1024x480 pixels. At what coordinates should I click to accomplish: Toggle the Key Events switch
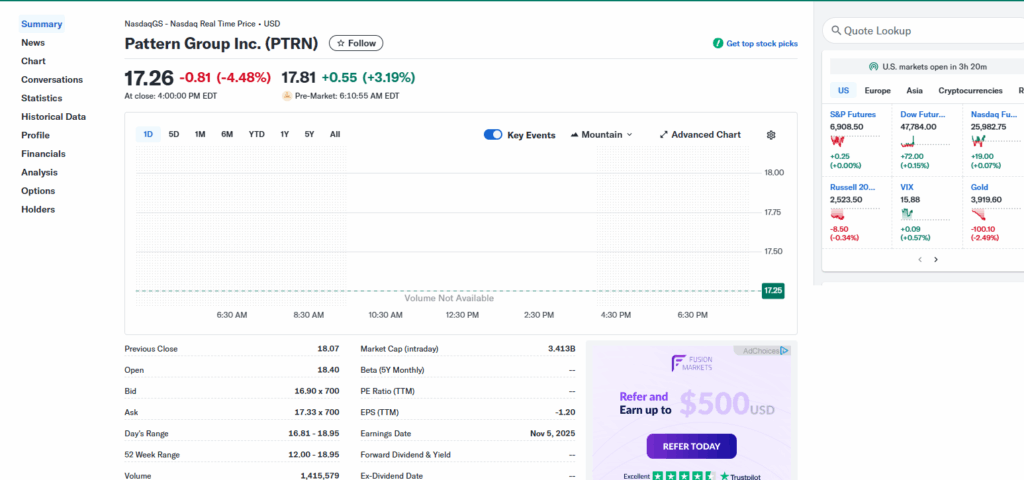[x=492, y=135]
